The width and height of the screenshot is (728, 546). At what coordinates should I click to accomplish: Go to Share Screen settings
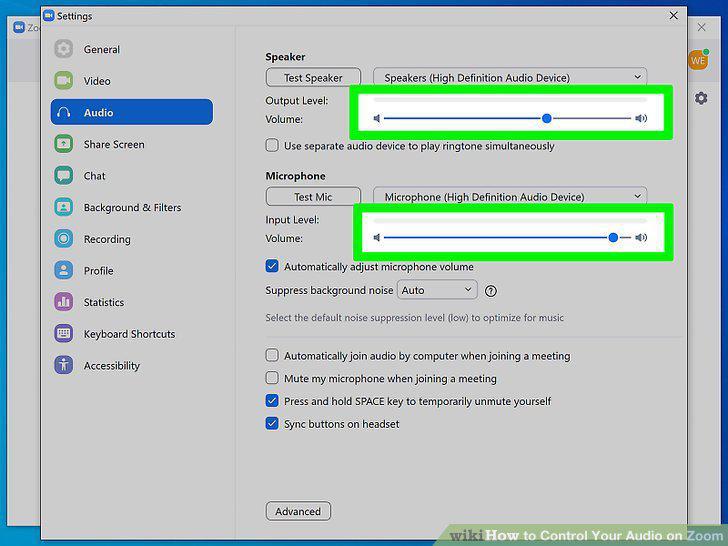[132, 144]
